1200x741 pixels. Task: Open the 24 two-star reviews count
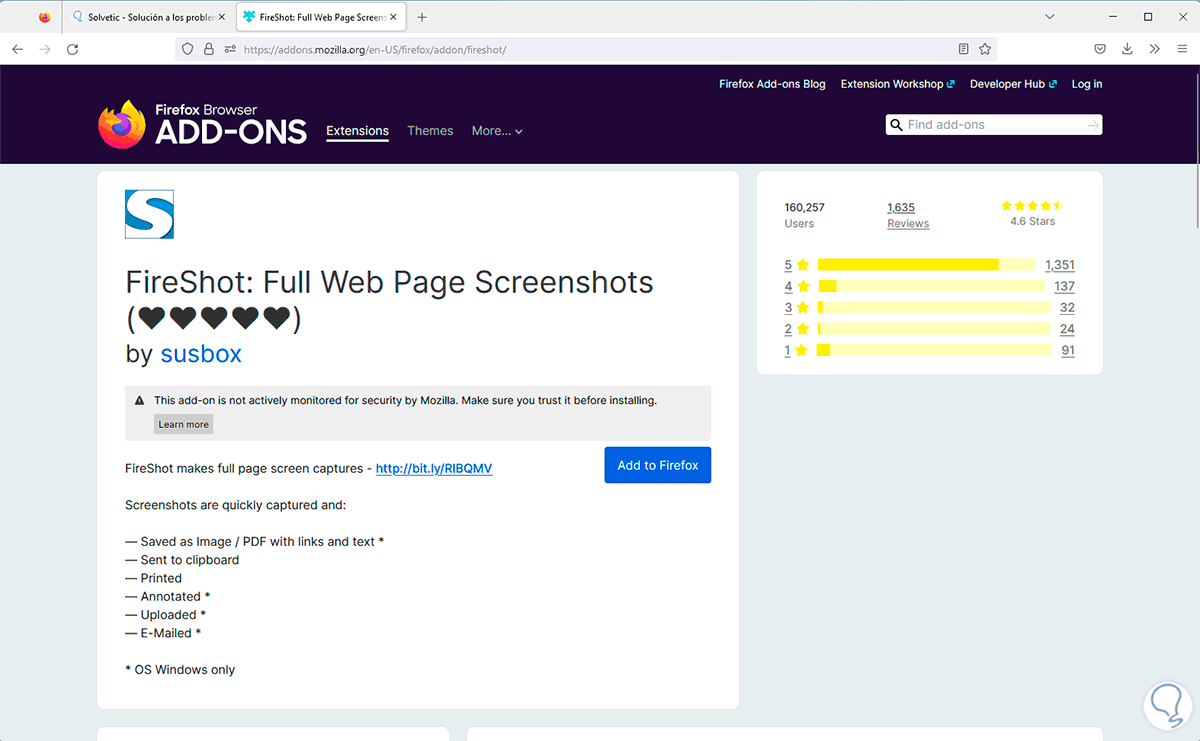(1067, 329)
